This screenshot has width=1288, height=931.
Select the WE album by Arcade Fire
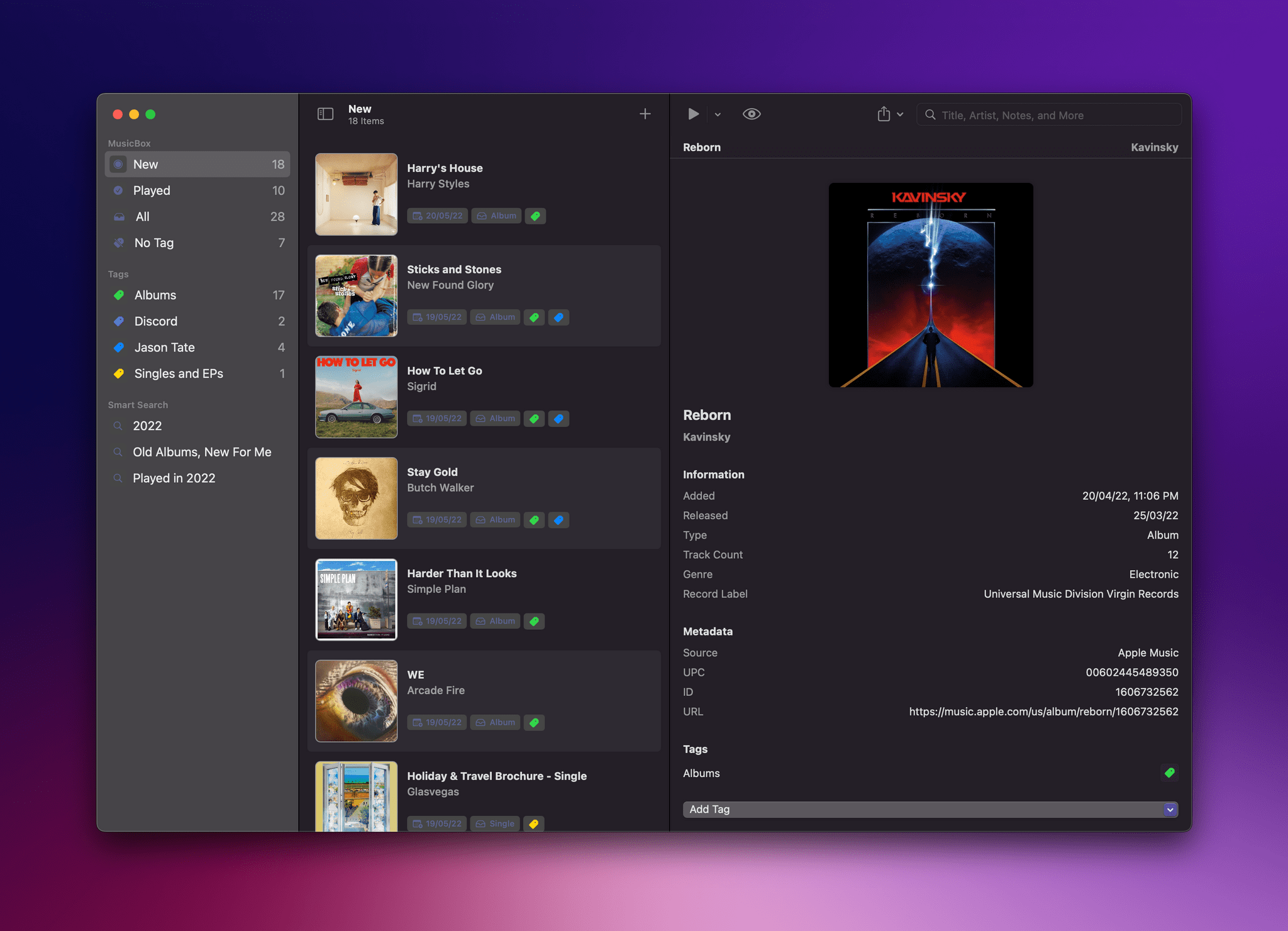(x=484, y=701)
